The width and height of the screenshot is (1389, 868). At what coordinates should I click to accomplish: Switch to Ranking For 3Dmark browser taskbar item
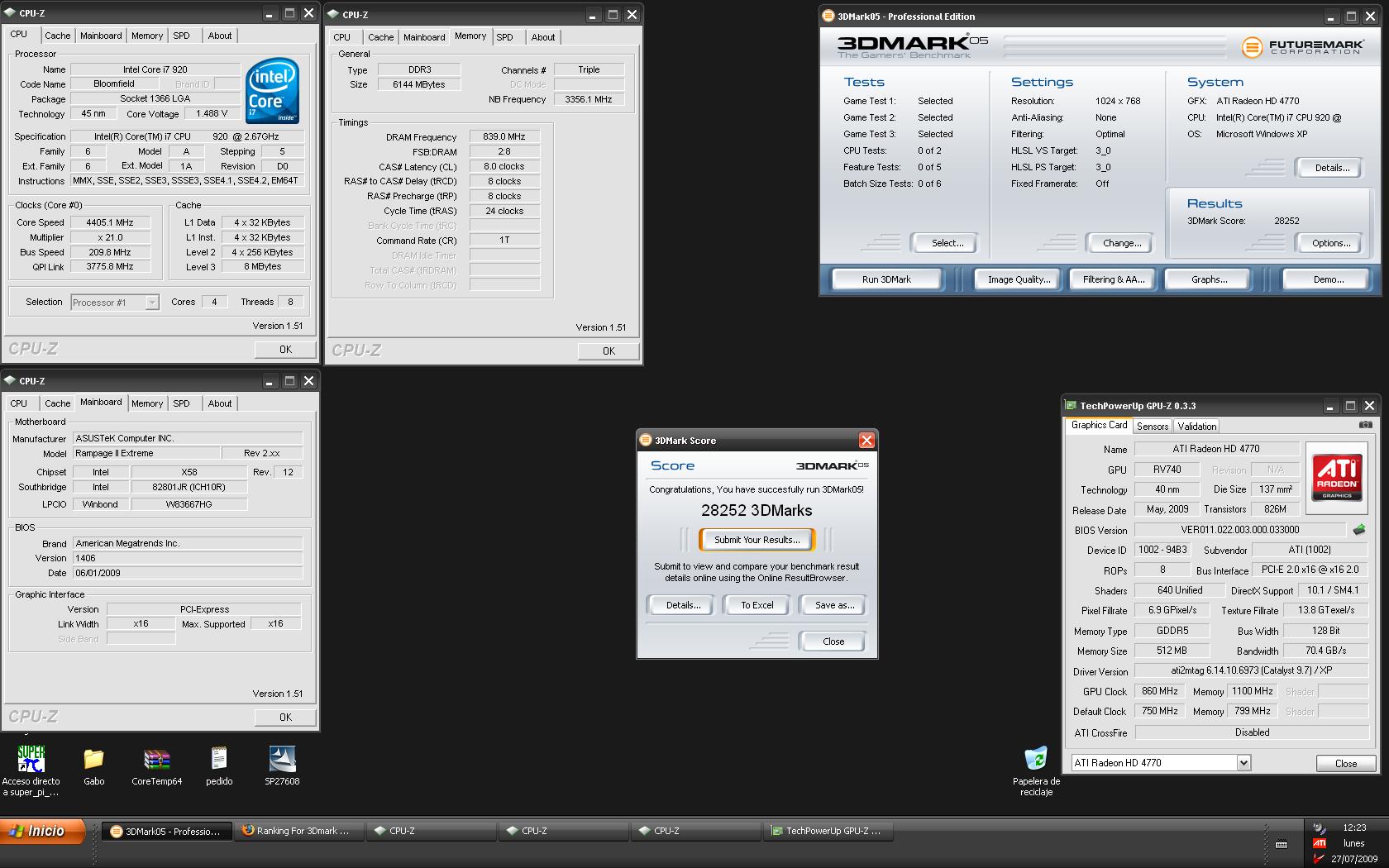tap(299, 832)
